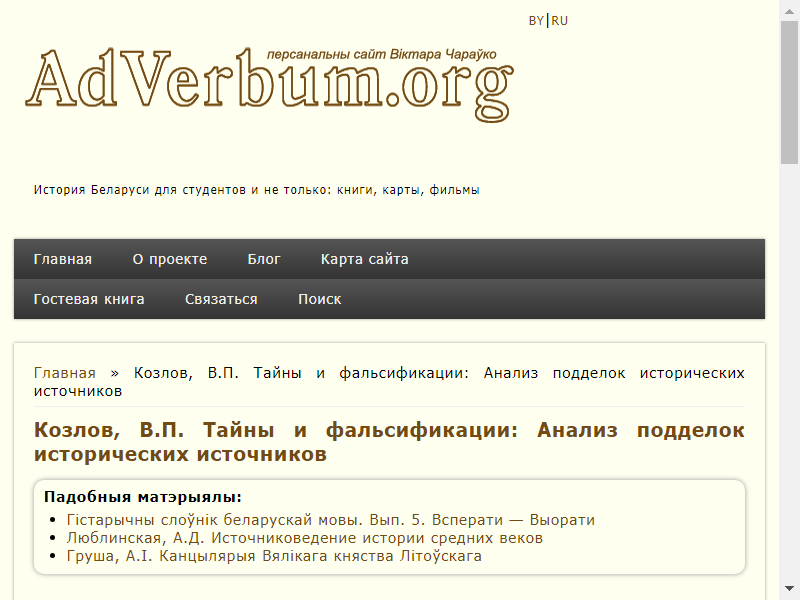Click the site tagline История Беларуси для студентов
This screenshot has height=600, width=800.
257,189
